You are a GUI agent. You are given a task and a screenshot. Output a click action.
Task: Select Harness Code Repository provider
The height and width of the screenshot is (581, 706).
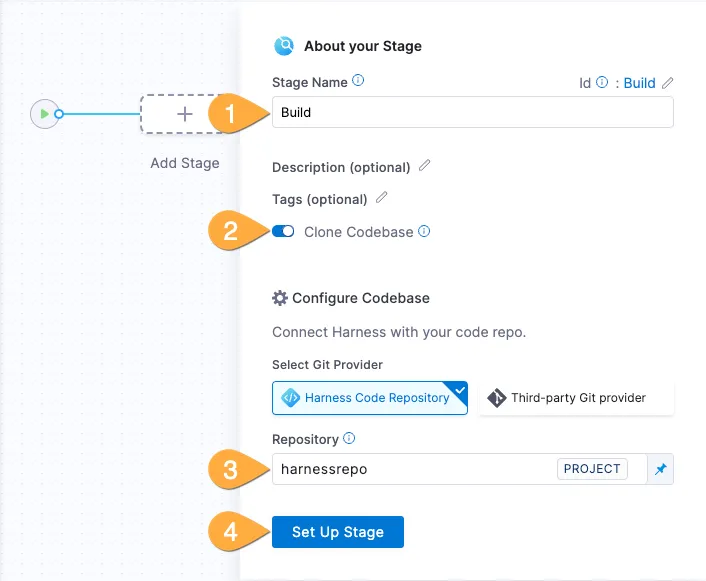[369, 398]
